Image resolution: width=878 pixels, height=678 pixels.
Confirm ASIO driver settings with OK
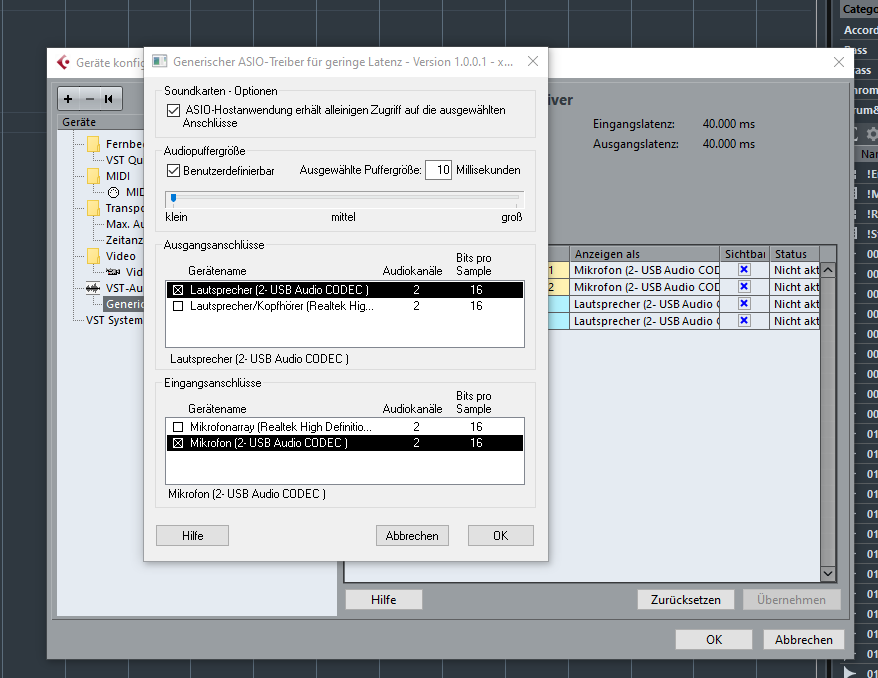coord(501,535)
